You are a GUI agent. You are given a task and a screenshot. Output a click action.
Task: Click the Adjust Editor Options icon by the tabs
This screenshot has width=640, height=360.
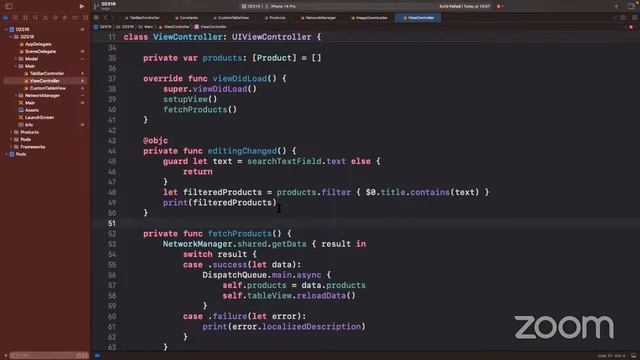point(624,18)
